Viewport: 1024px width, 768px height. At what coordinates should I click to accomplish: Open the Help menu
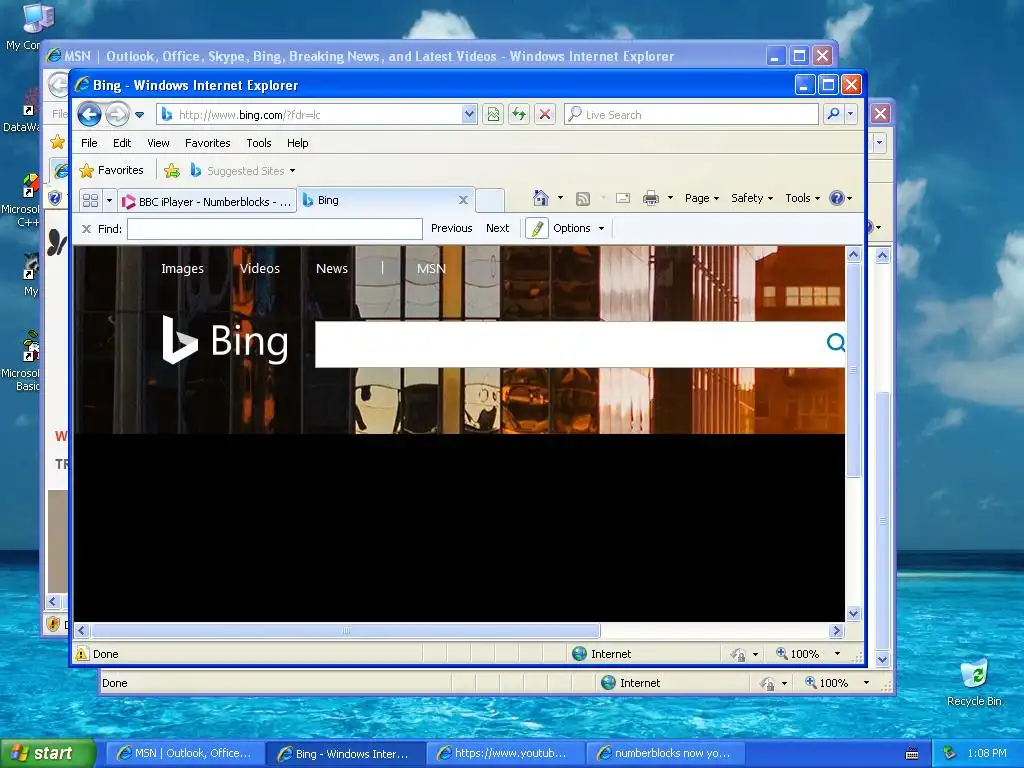pos(297,143)
